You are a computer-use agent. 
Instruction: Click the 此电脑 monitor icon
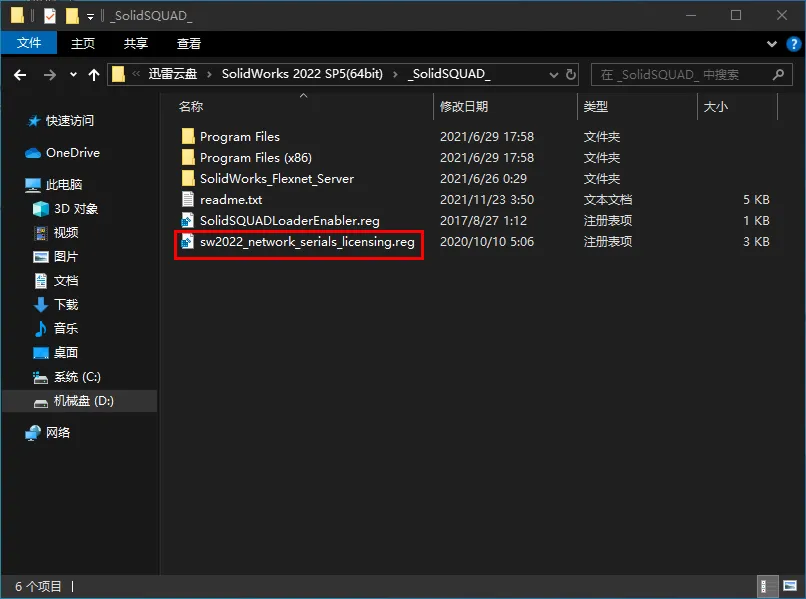pos(33,185)
